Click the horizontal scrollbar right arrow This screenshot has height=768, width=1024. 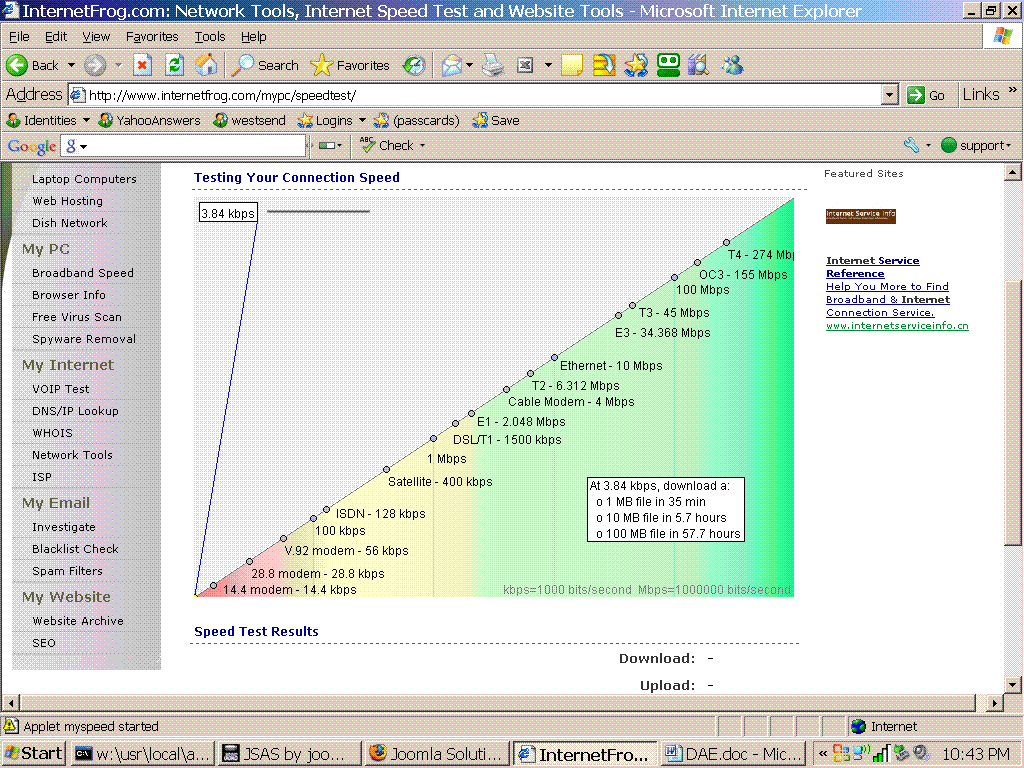[x=995, y=703]
